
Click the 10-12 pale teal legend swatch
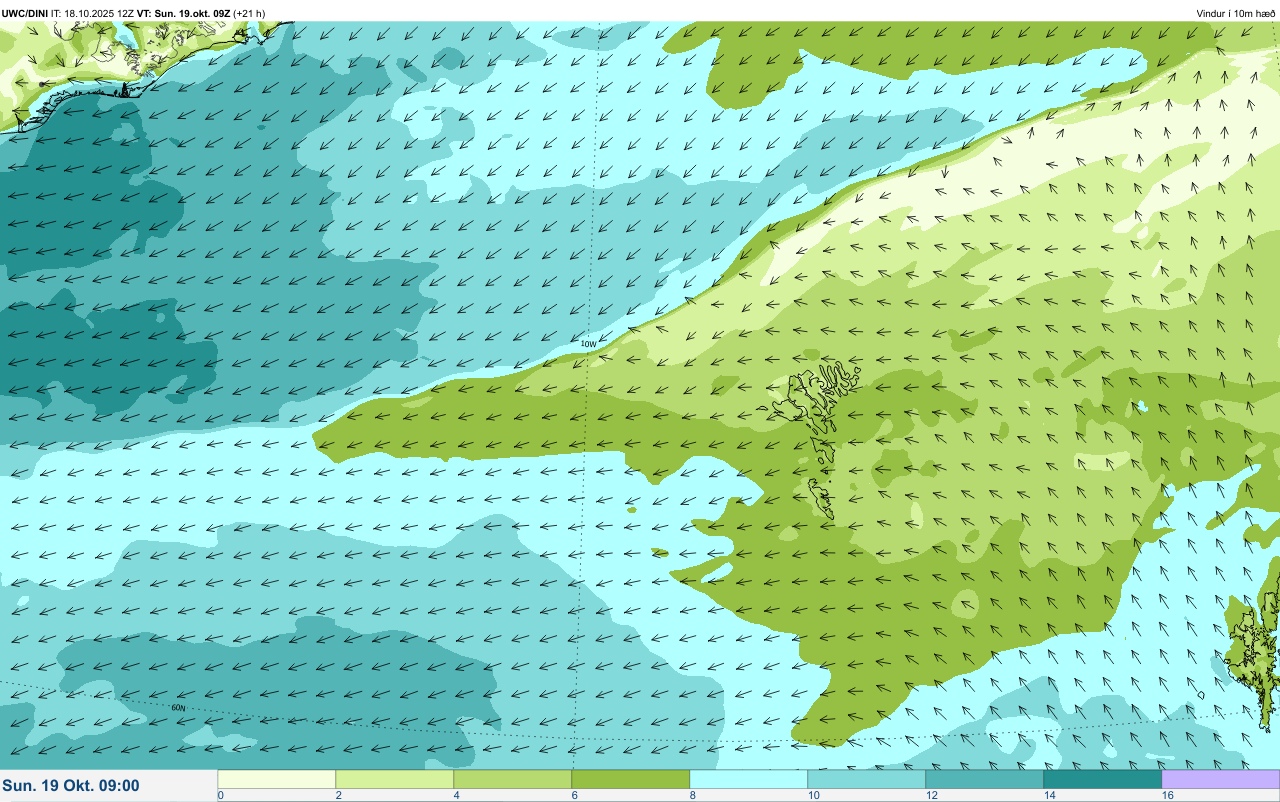[x=866, y=779]
